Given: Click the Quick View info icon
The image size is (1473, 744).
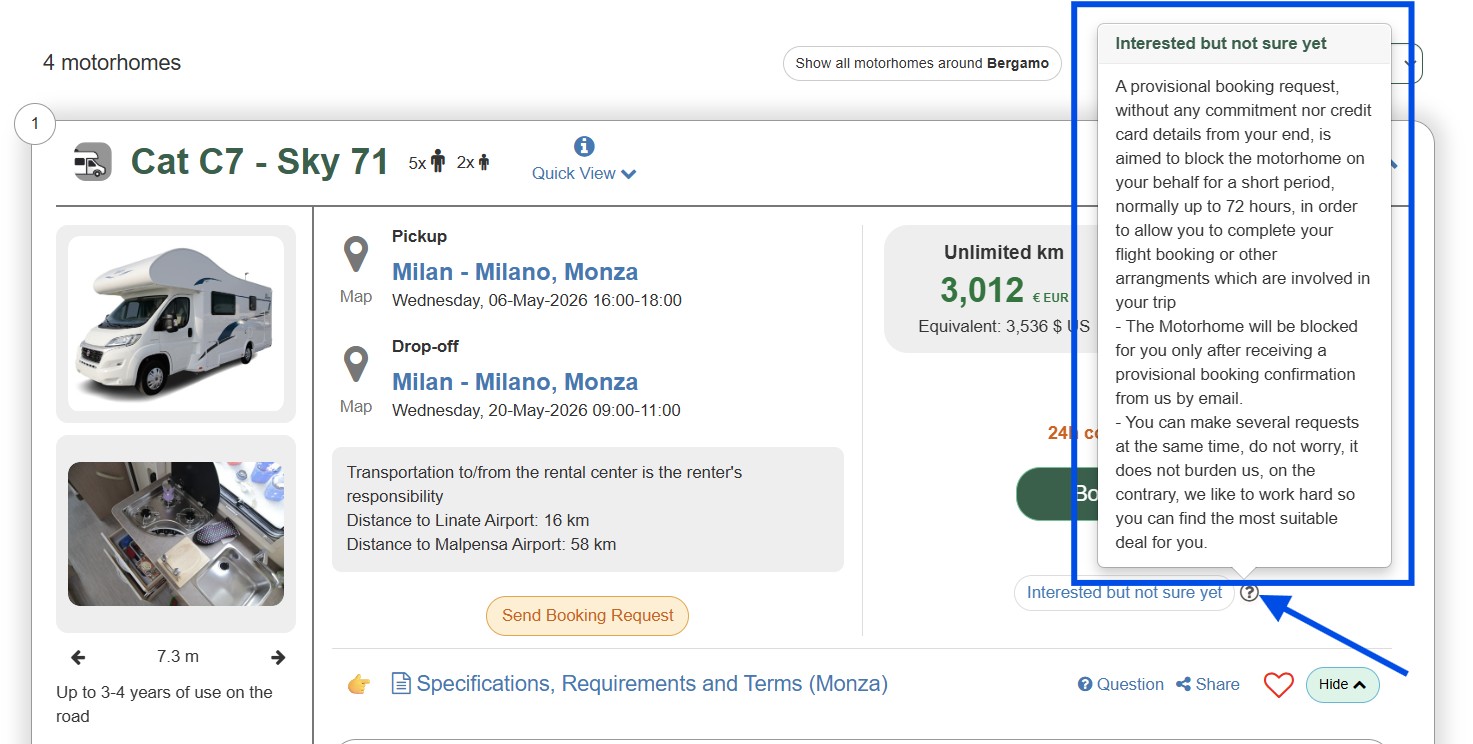Looking at the screenshot, I should tap(584, 147).
